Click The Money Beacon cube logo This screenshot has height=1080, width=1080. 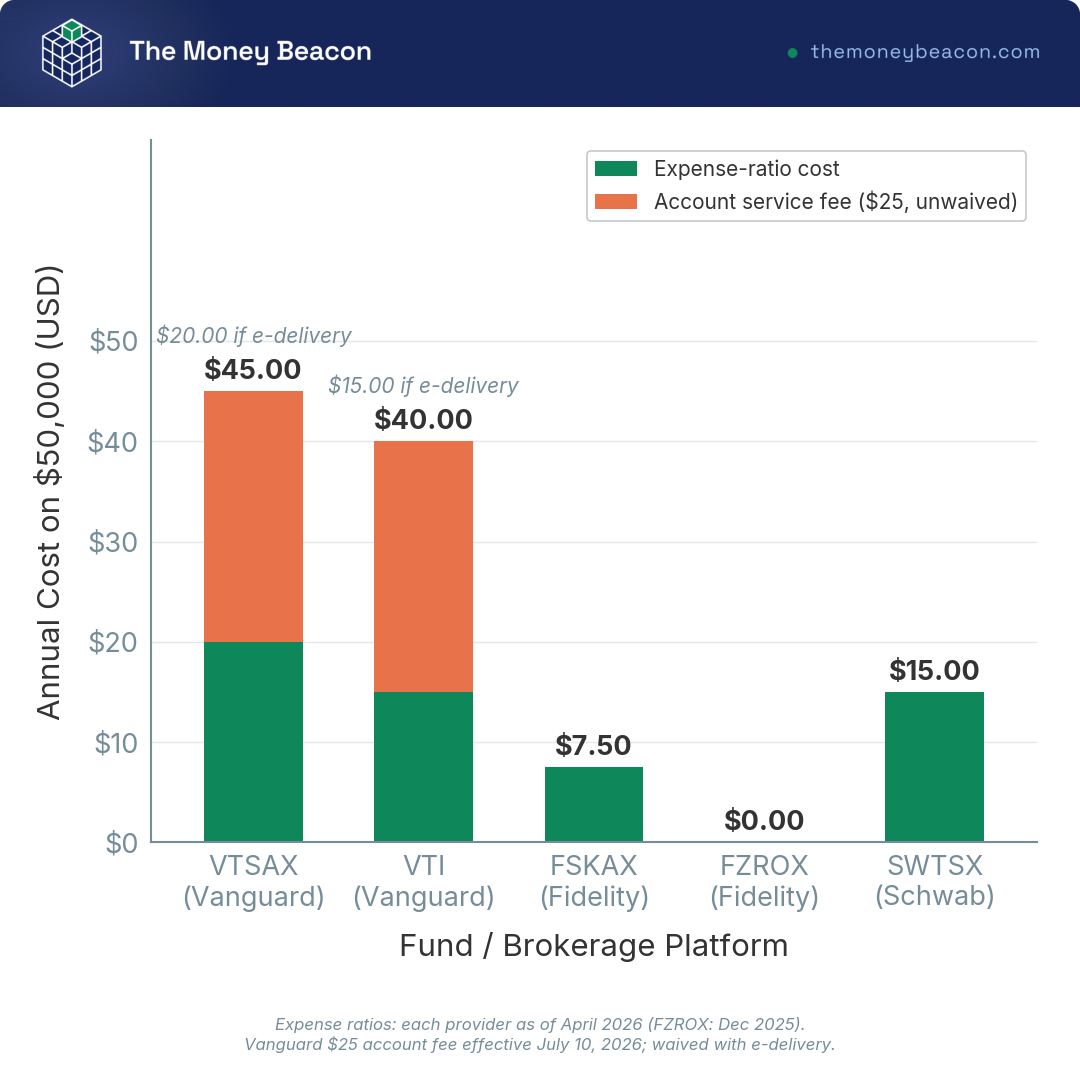pyautogui.click(x=72, y=53)
